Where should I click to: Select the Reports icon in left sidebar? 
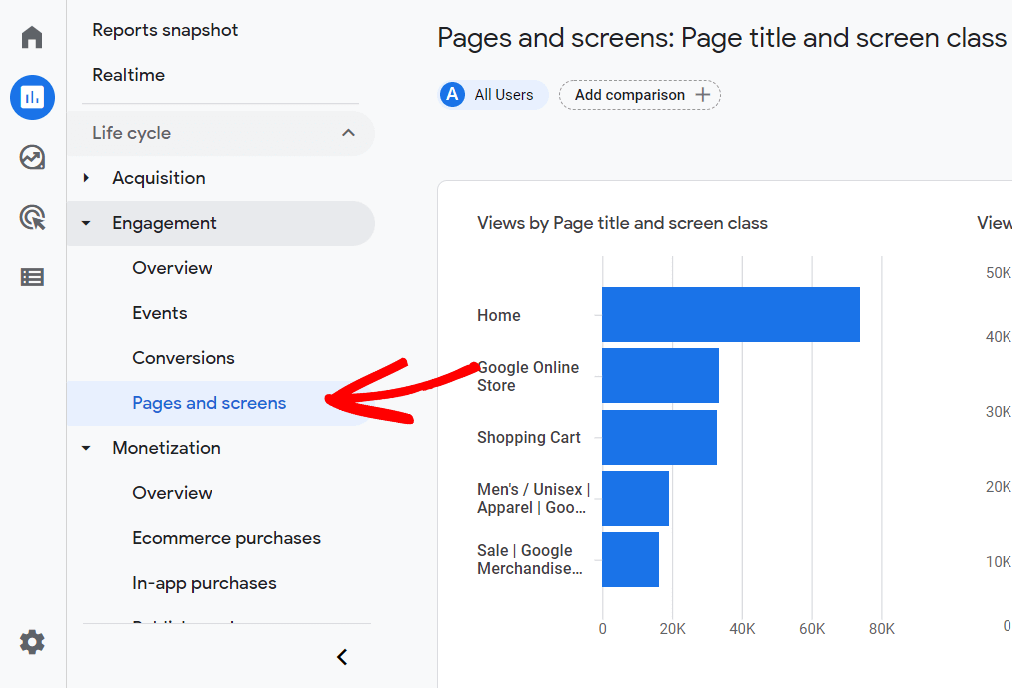click(x=32, y=97)
